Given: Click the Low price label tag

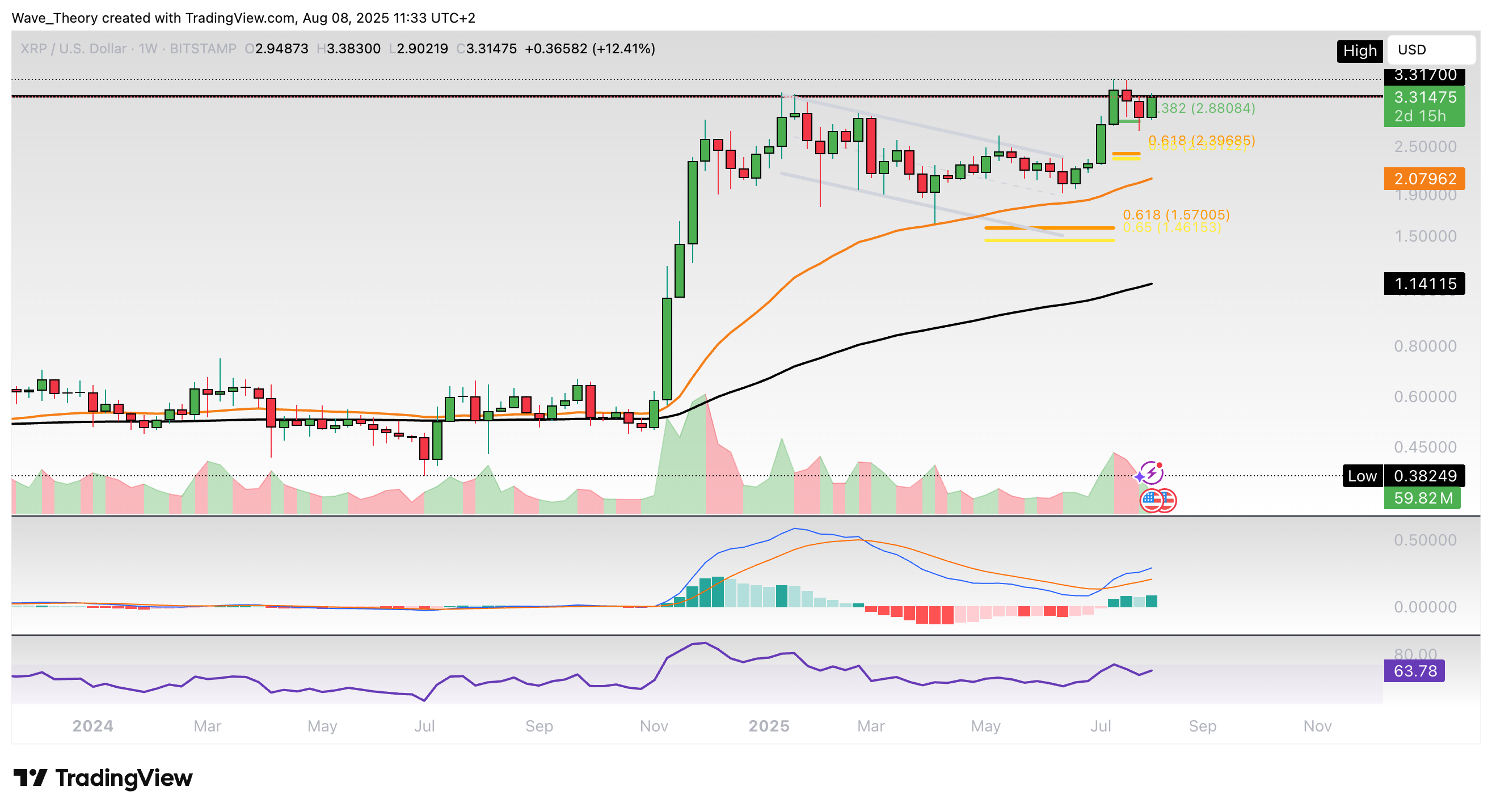Looking at the screenshot, I should pyautogui.click(x=1361, y=476).
